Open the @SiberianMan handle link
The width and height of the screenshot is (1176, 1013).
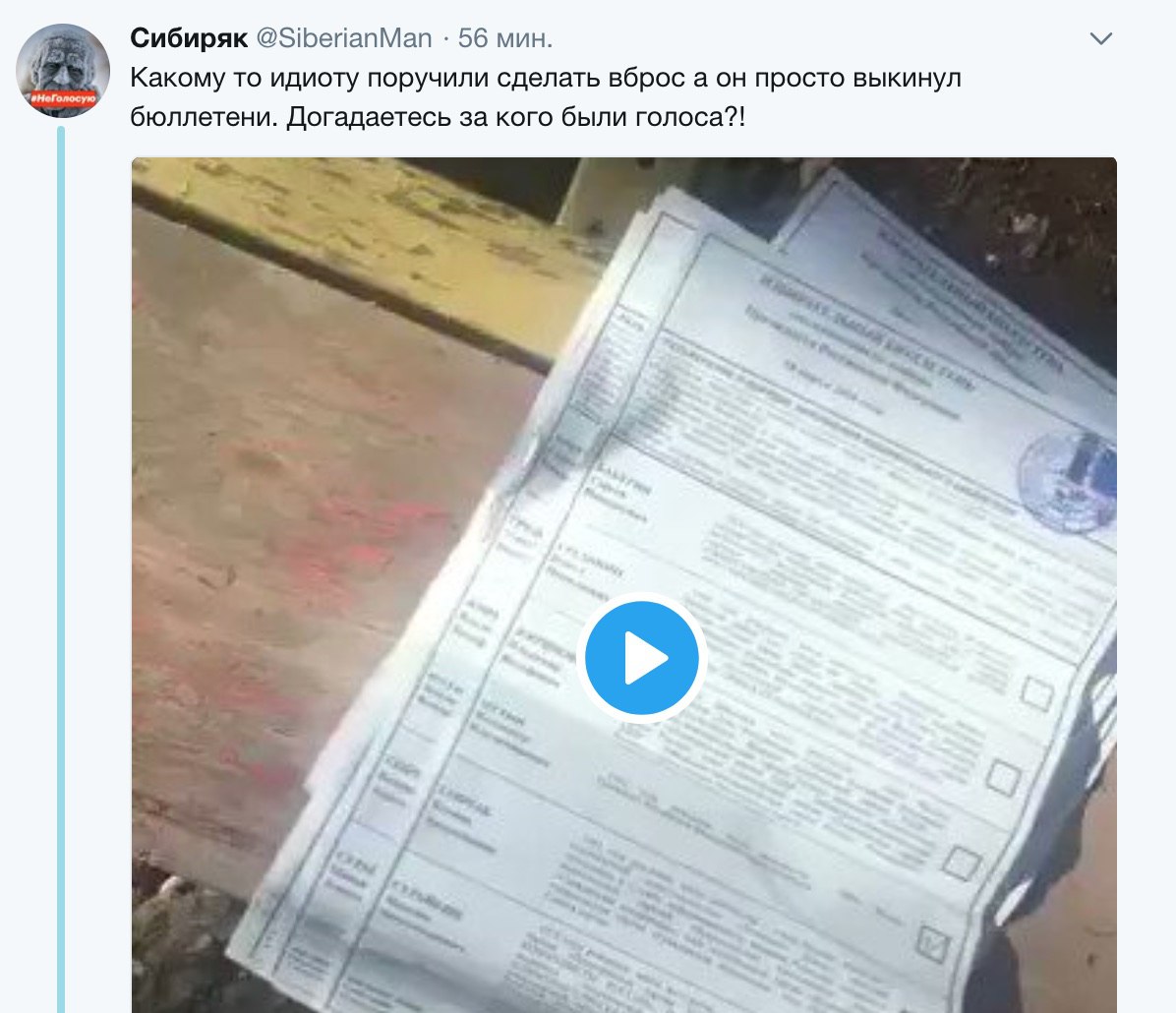(x=344, y=38)
